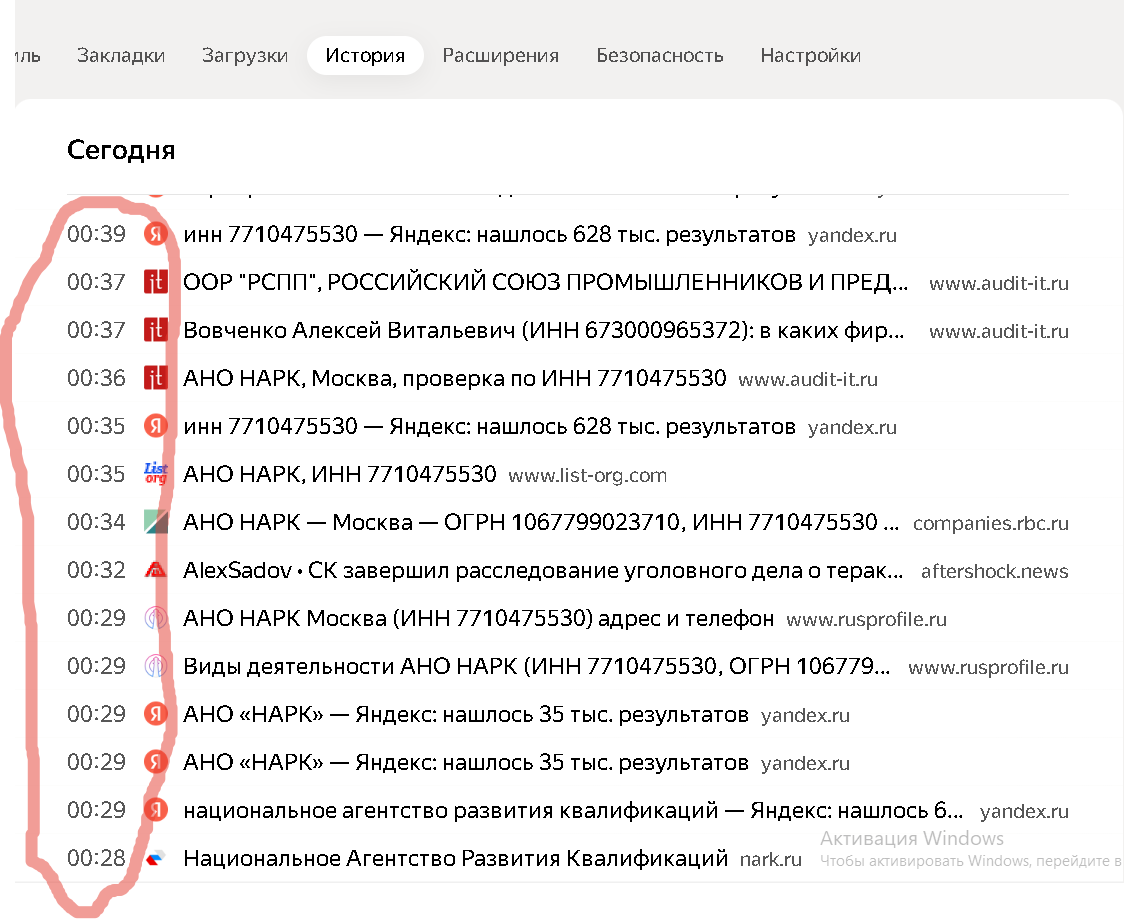Click the List-org favicon in history
The width and height of the screenshot is (1124, 919).
pyautogui.click(x=155, y=474)
